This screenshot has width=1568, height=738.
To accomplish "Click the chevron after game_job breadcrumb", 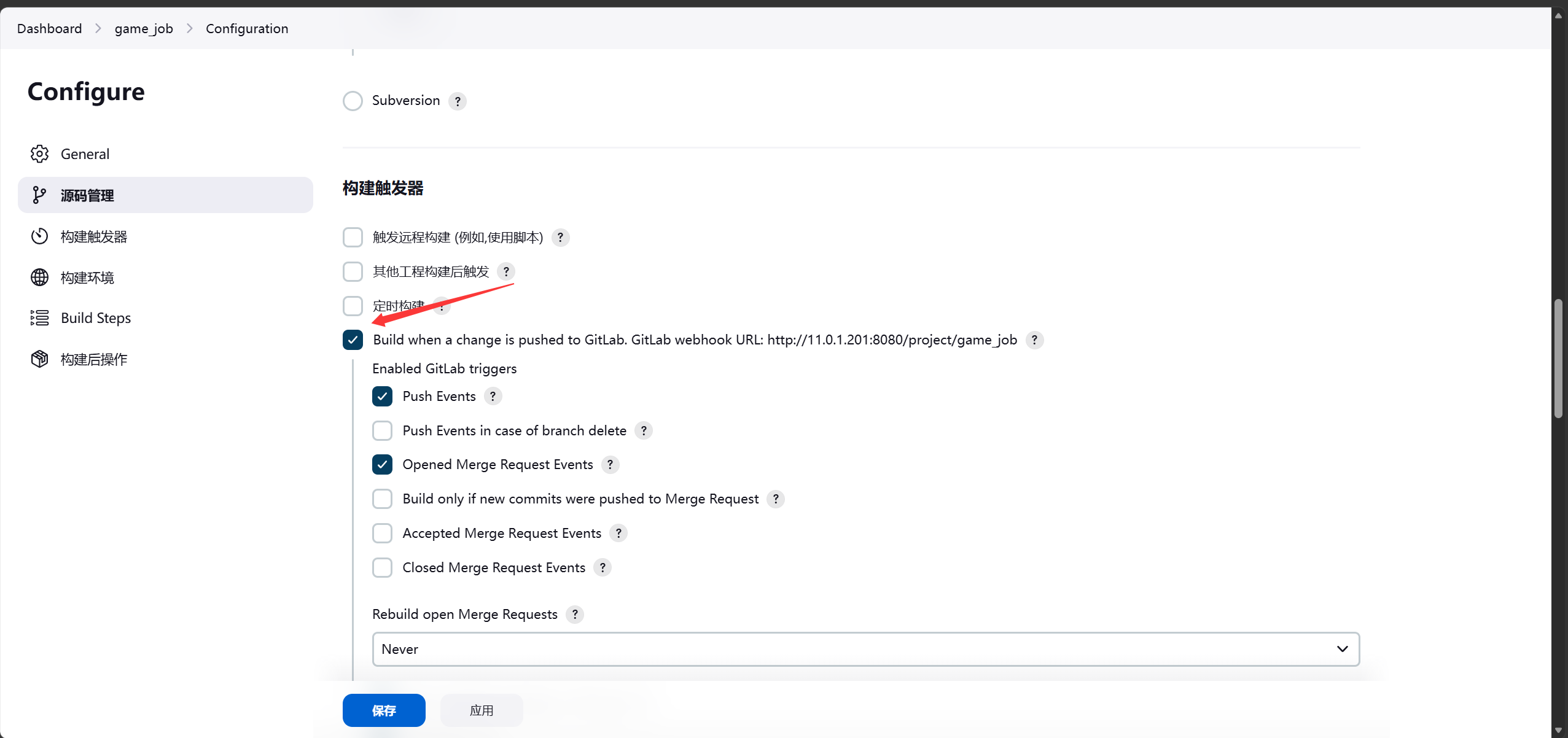I will click(x=190, y=28).
